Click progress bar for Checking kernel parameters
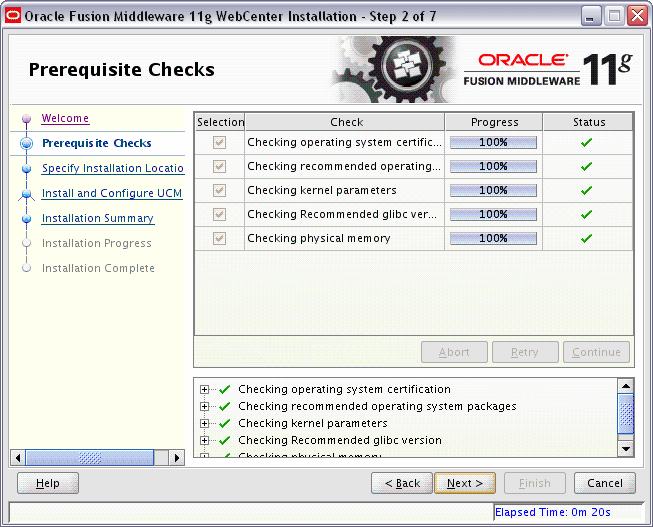 point(493,190)
